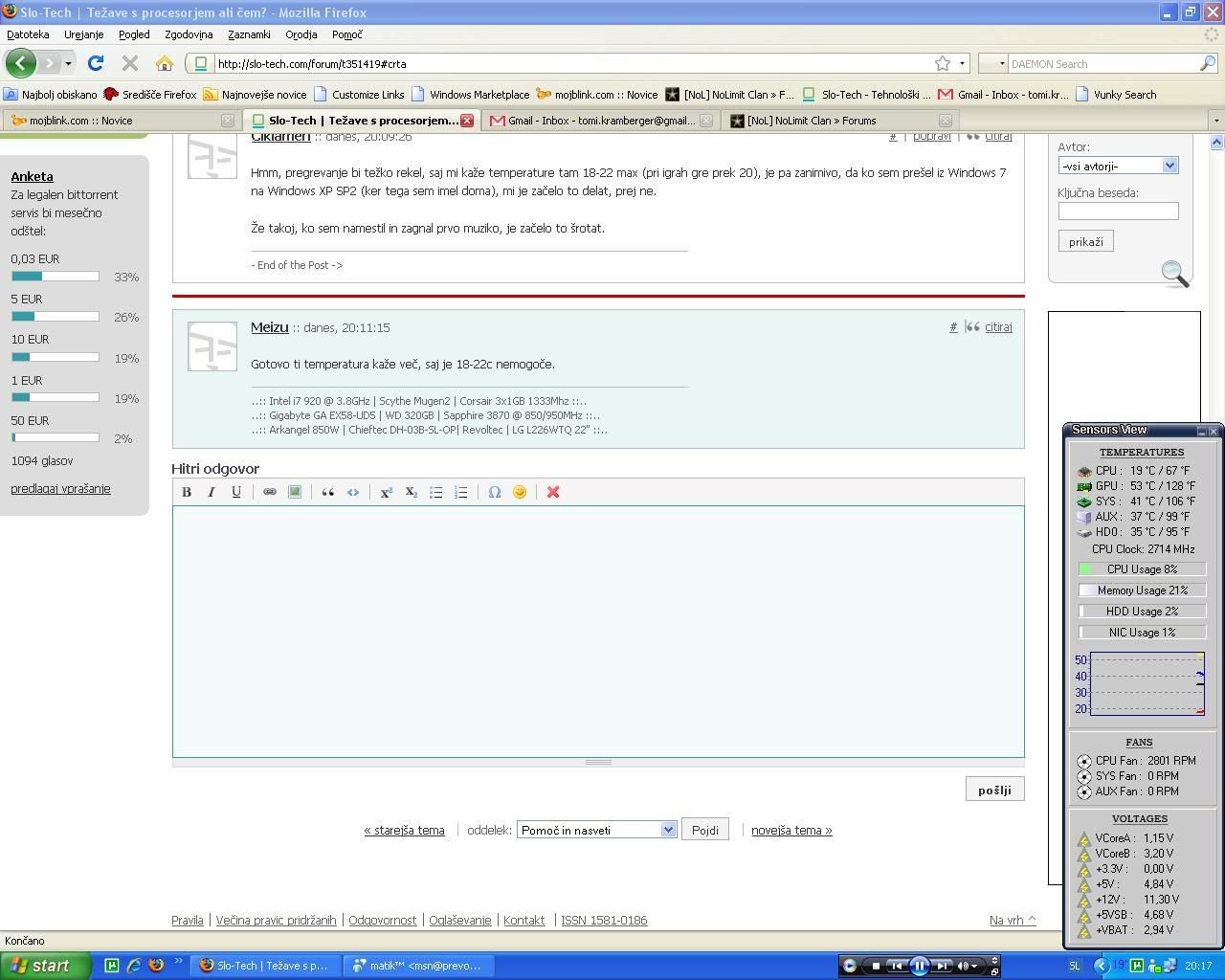Viewport: 1225px width, 980px height.
Task: Expand the oddelek section dropdown
Action: [668, 830]
